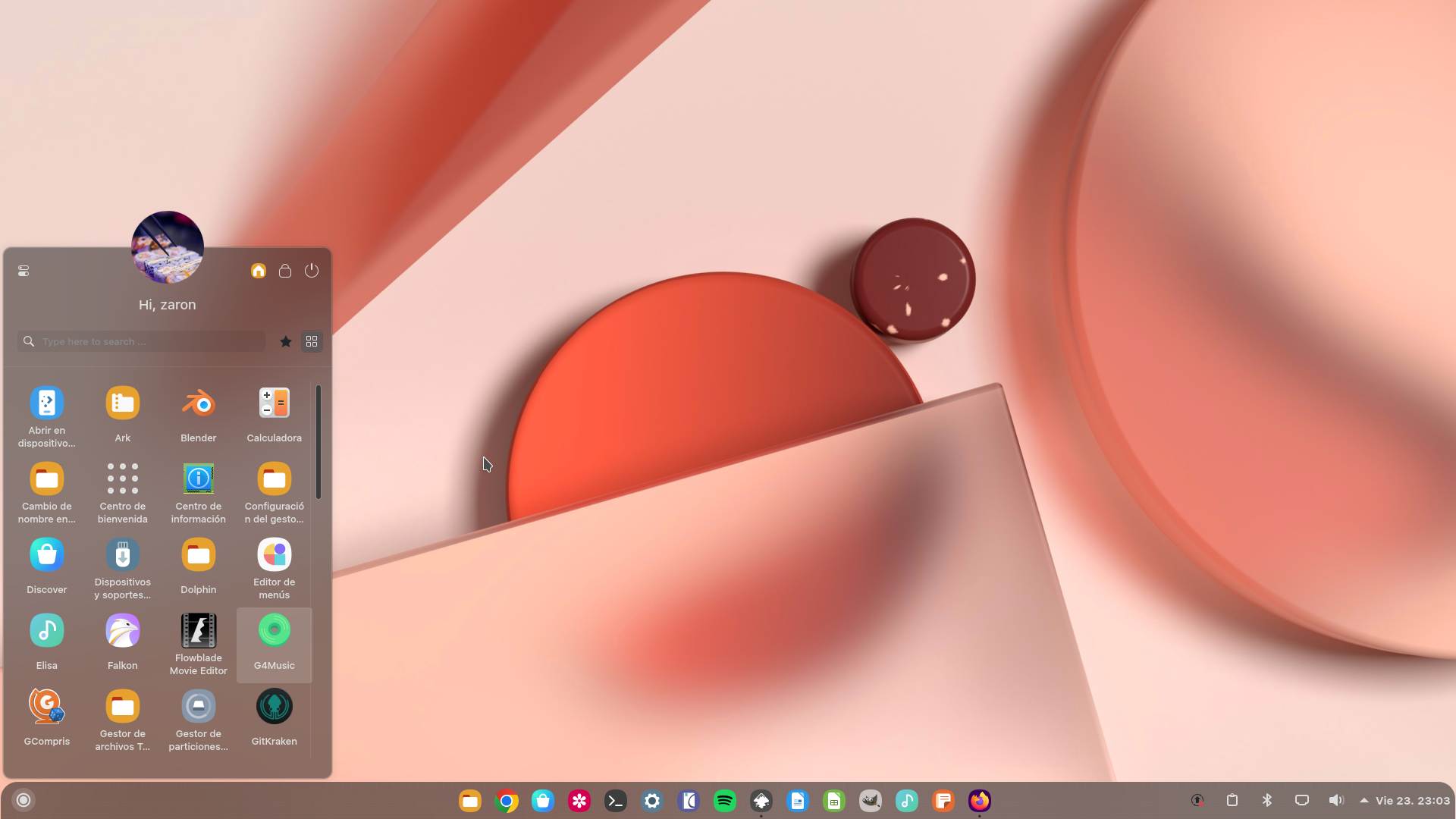The height and width of the screenshot is (819, 1456).
Task: Open the purple Kate editor taskbar icon
Action: (x=689, y=801)
